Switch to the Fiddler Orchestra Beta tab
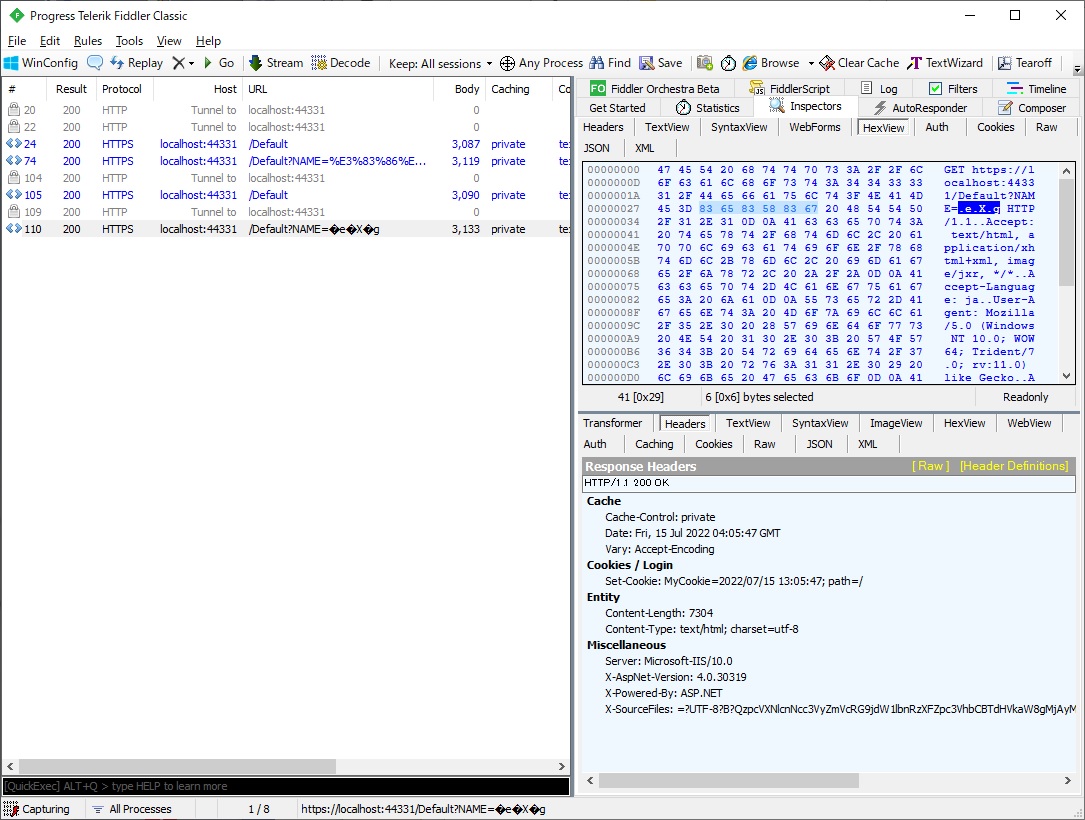This screenshot has width=1085, height=820. [x=655, y=89]
